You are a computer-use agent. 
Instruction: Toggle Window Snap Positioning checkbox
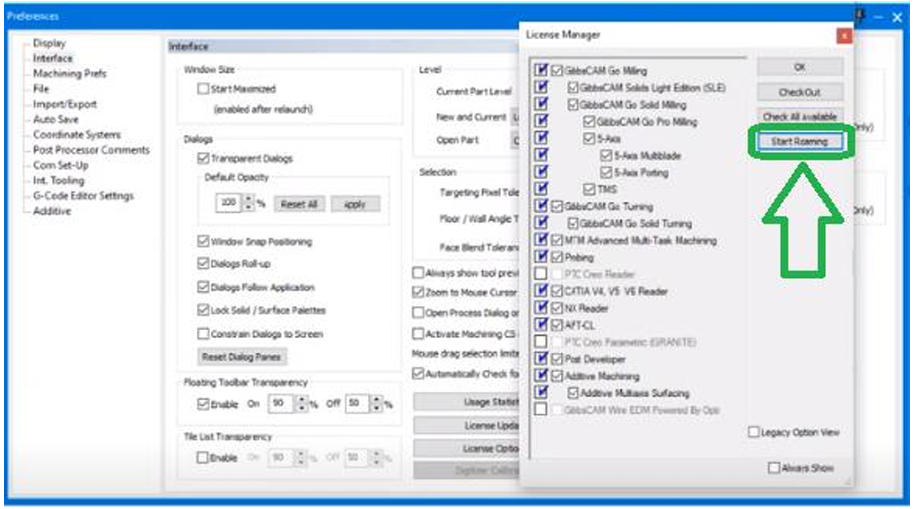tap(203, 241)
